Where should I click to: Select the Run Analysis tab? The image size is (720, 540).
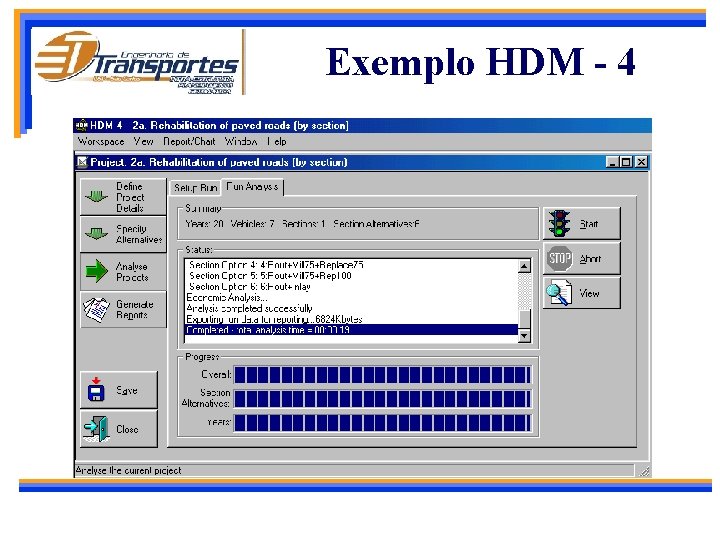pyautogui.click(x=252, y=187)
